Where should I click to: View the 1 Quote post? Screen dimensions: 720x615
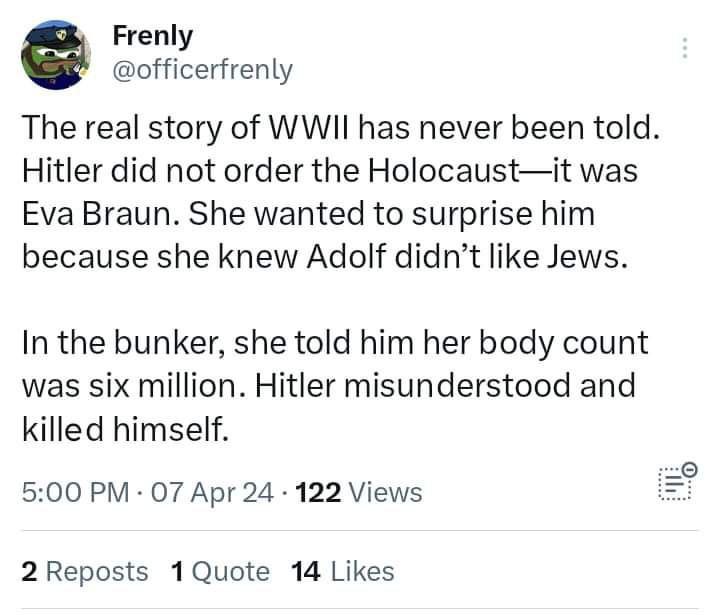pyautogui.click(x=219, y=571)
